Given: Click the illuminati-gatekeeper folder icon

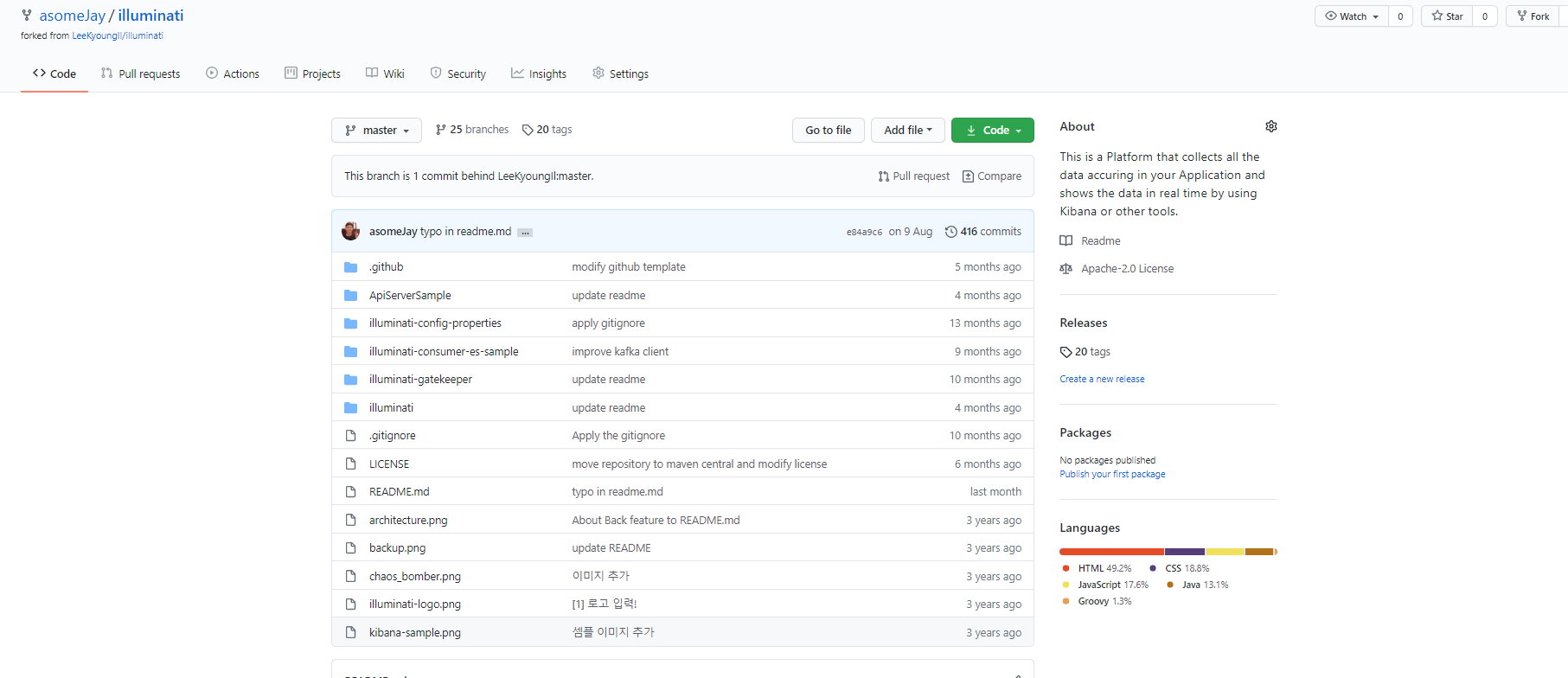Looking at the screenshot, I should click(350, 380).
